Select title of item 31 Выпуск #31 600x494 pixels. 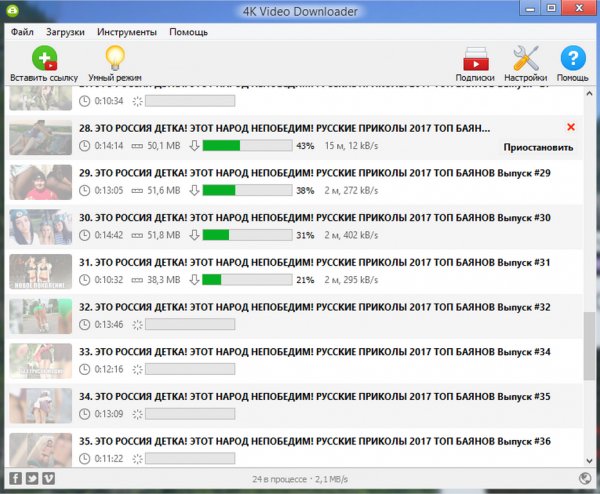coord(315,262)
